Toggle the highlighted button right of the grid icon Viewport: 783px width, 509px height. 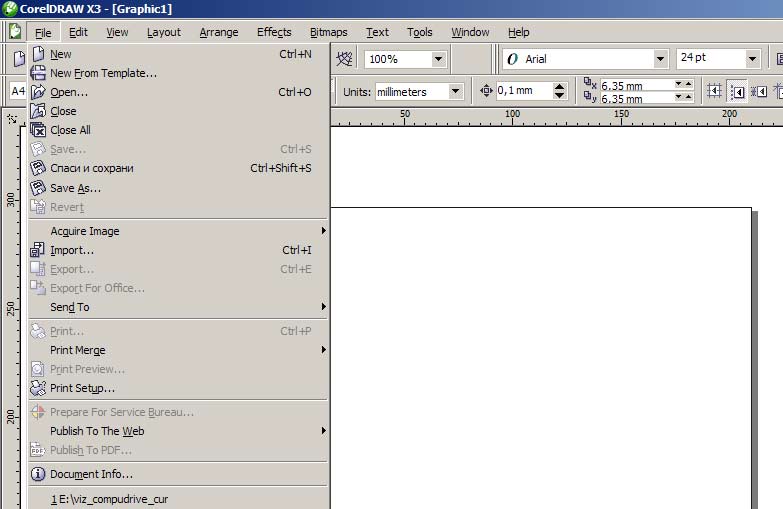coord(737,91)
